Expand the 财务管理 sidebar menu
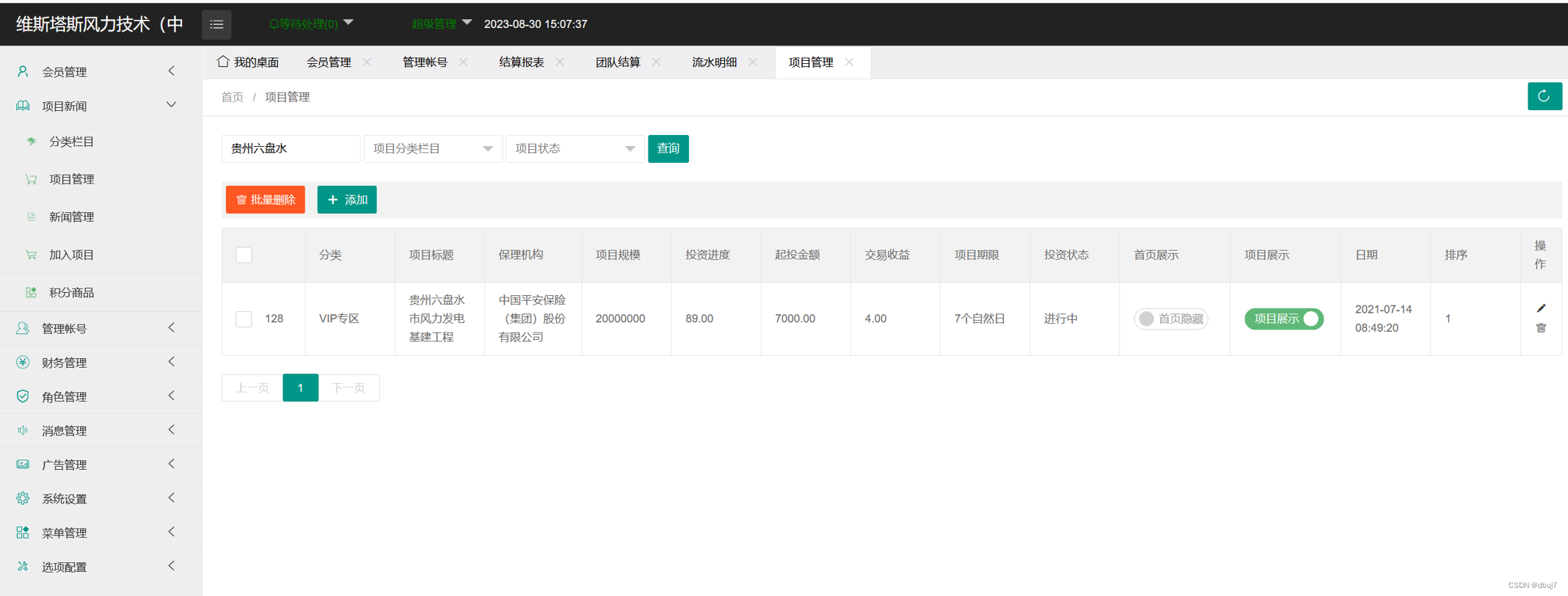 [101, 362]
